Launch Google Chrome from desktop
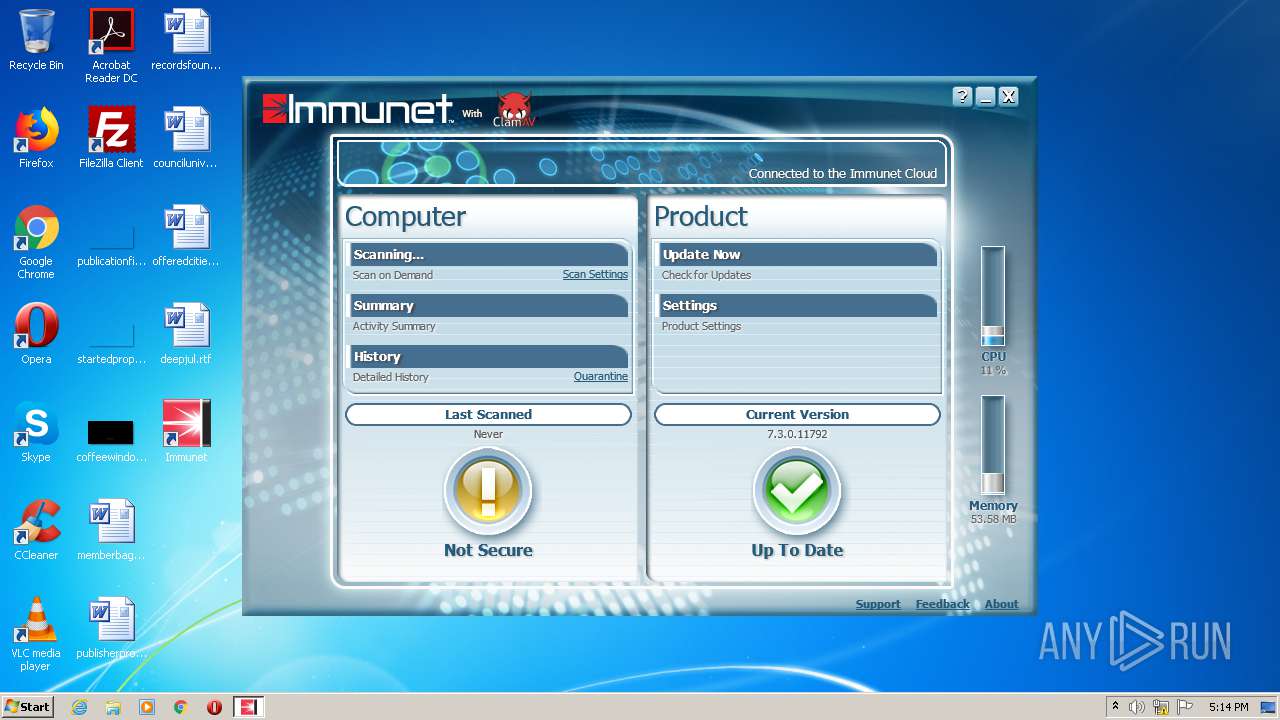 tap(36, 242)
